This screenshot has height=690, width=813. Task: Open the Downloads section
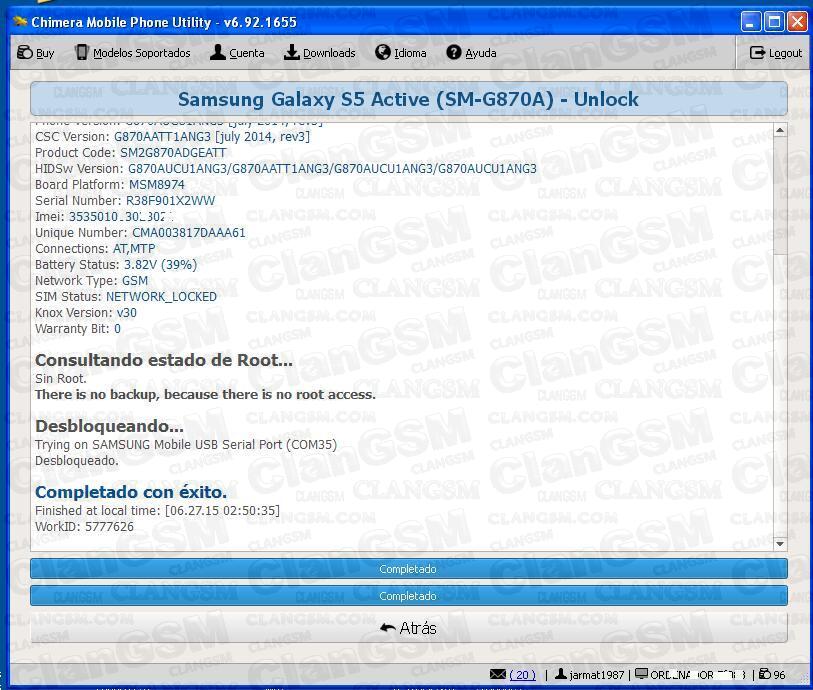click(x=319, y=53)
